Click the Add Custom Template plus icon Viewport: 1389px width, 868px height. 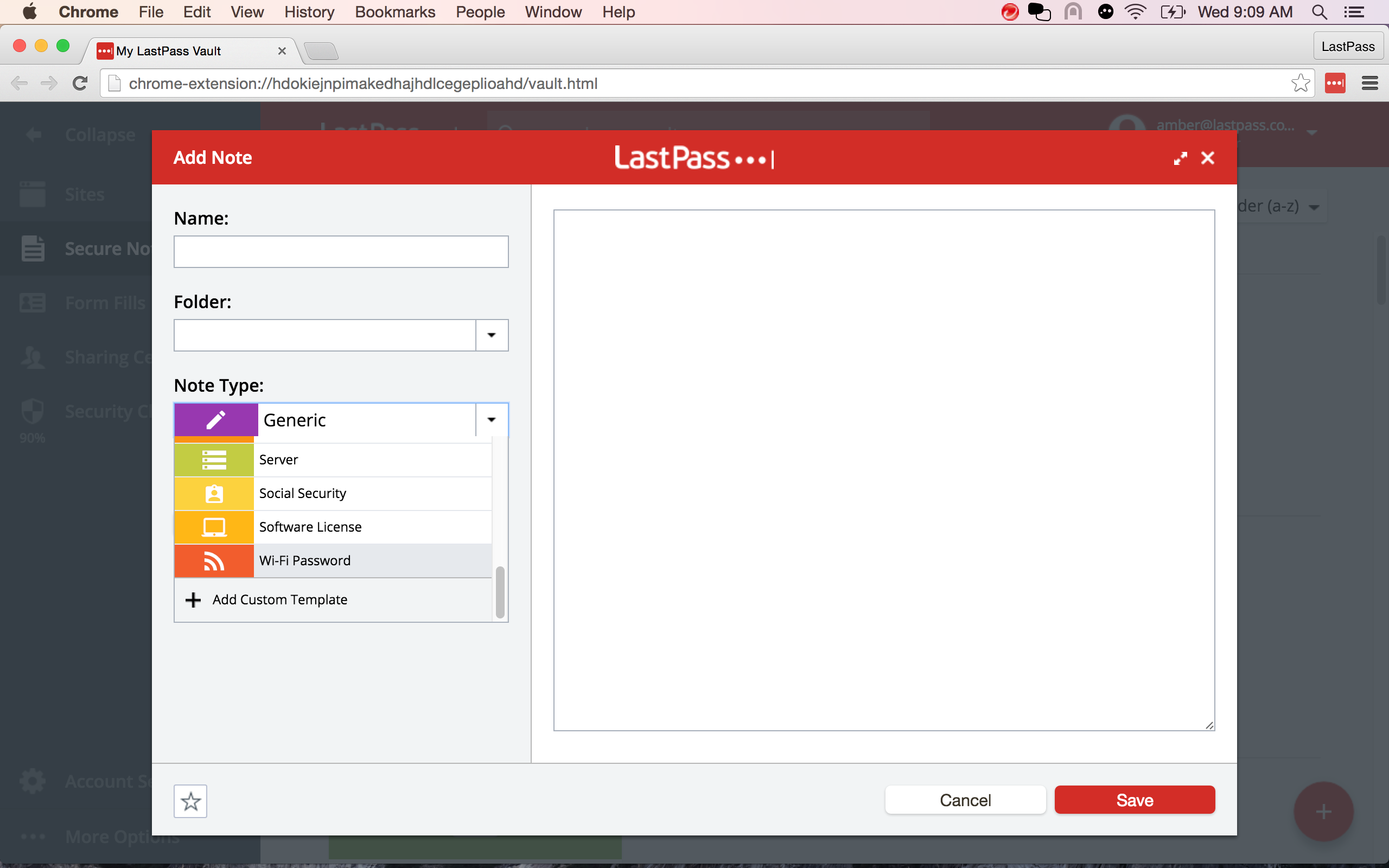pos(192,599)
